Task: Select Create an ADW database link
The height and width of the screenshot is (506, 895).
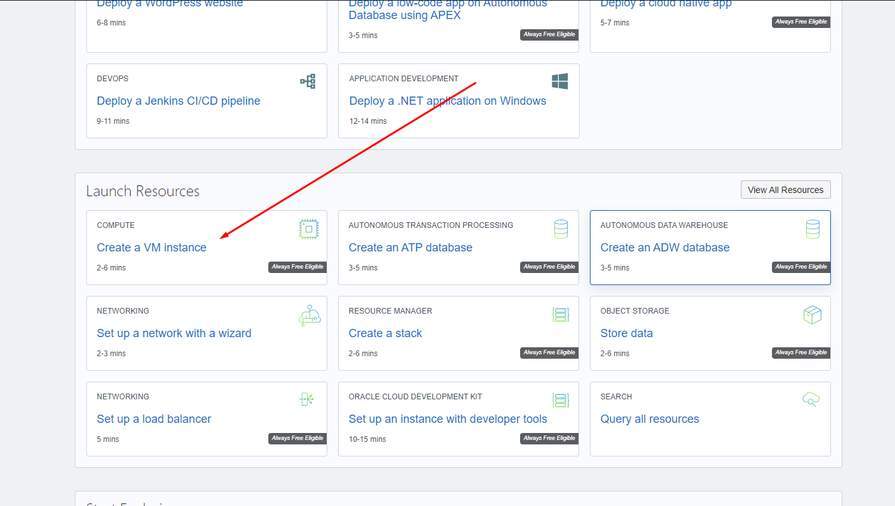Action: pyautogui.click(x=664, y=248)
